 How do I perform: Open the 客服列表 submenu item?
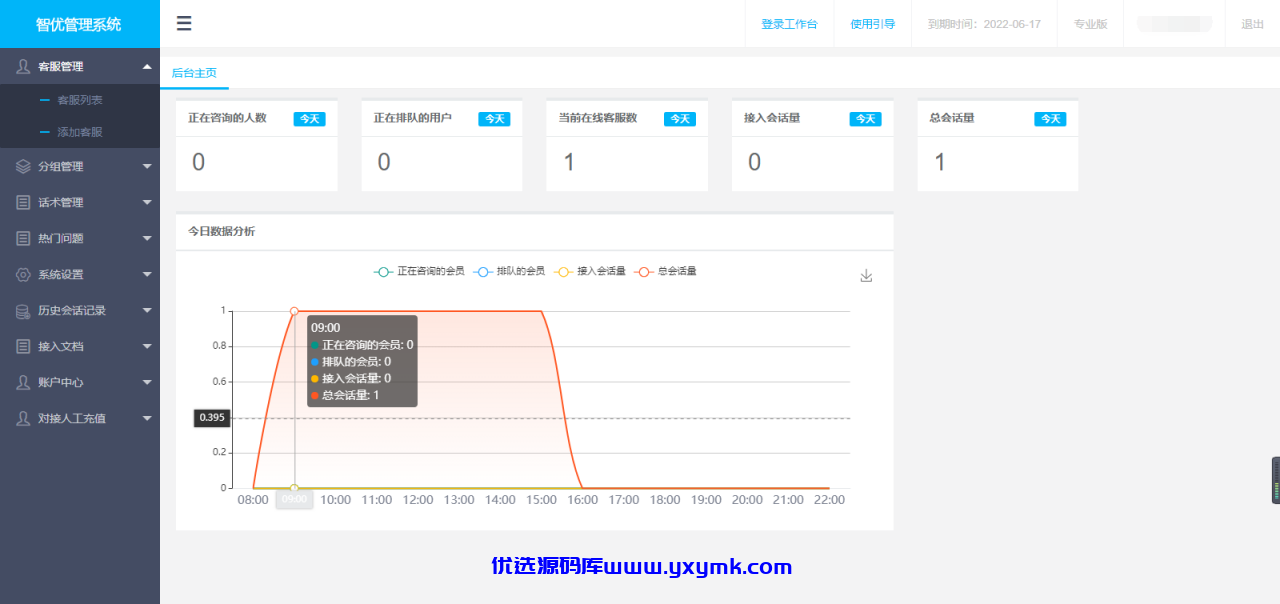click(80, 100)
